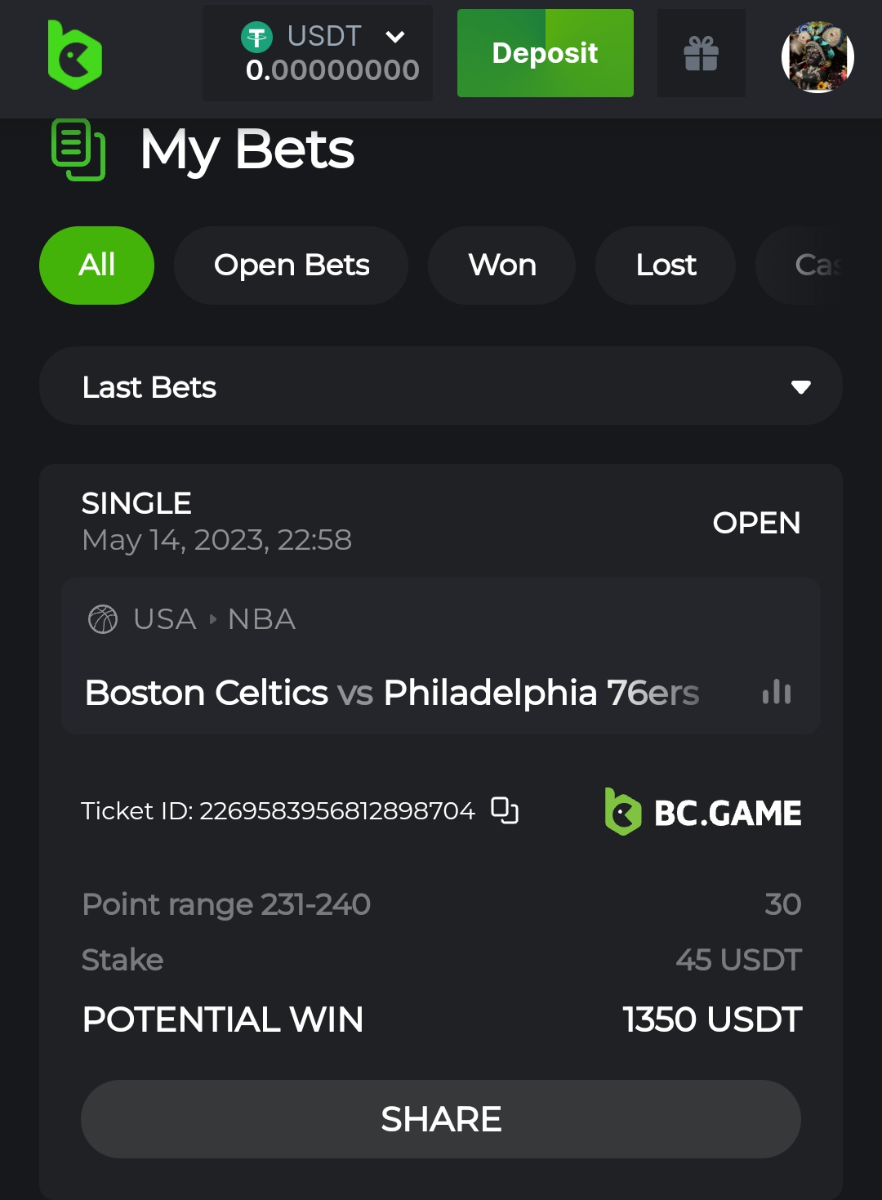The image size is (882, 1200).
Task: Click the basketball sport icon
Action: click(x=103, y=619)
